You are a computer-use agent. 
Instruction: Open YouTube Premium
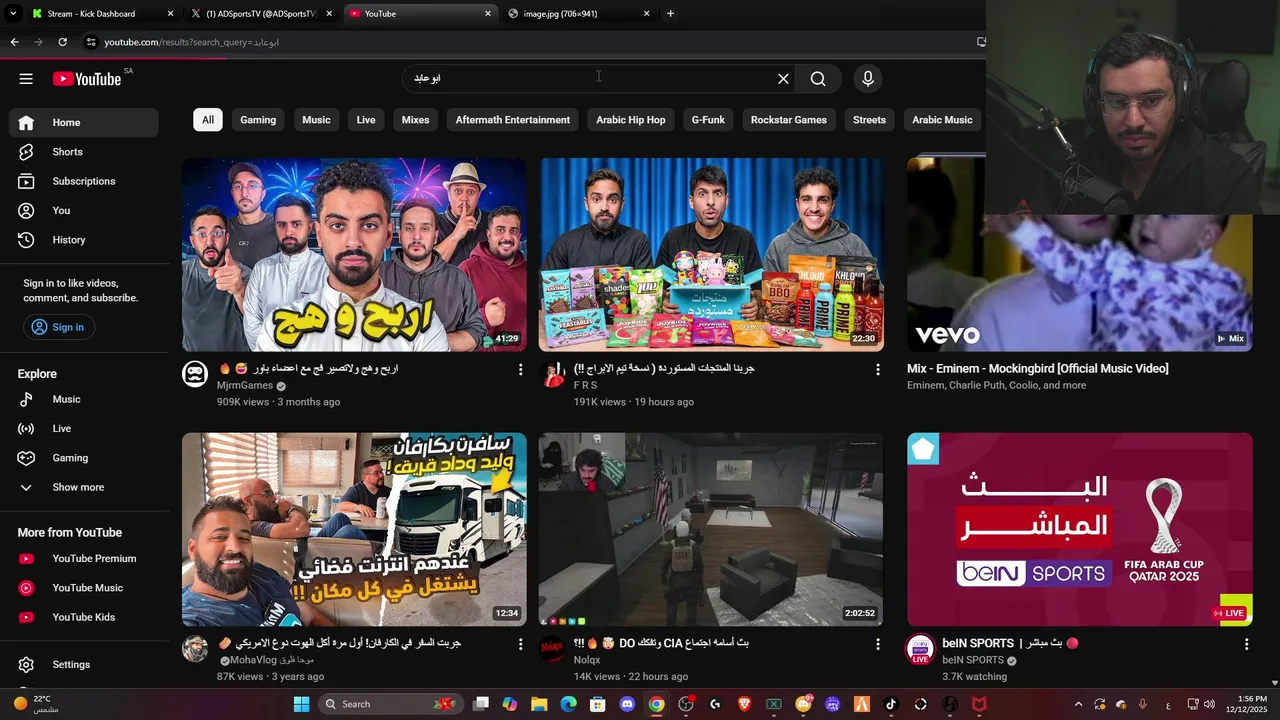point(84,559)
